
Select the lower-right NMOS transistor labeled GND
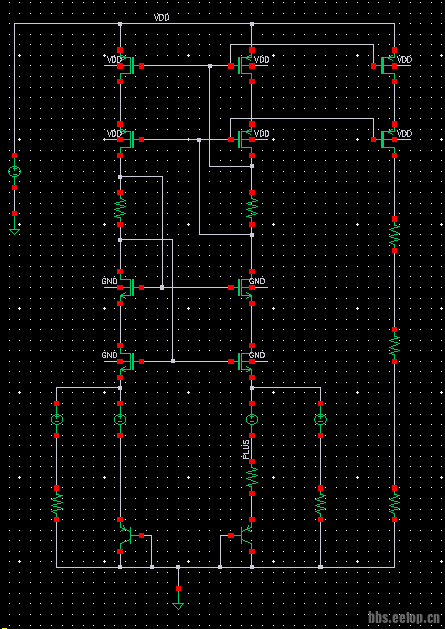246,361
